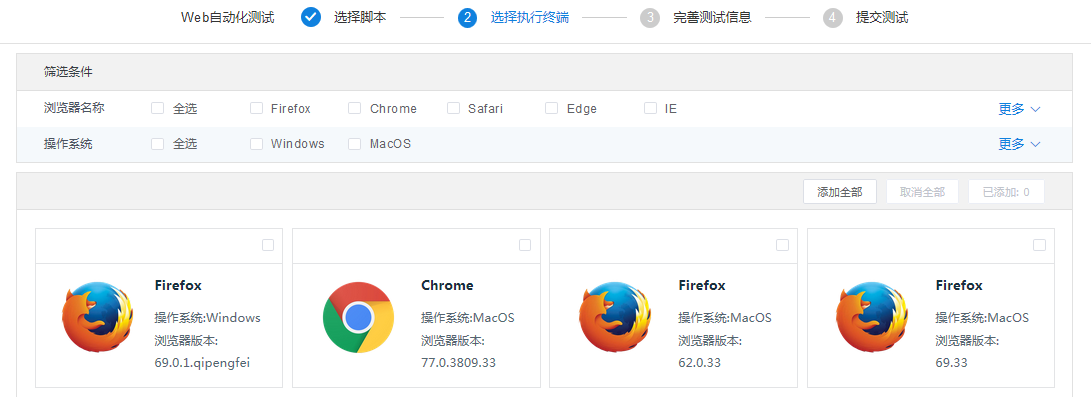Click the Firefox logo on the Windows card
This screenshot has height=397, width=1091.
pyautogui.click(x=97, y=317)
